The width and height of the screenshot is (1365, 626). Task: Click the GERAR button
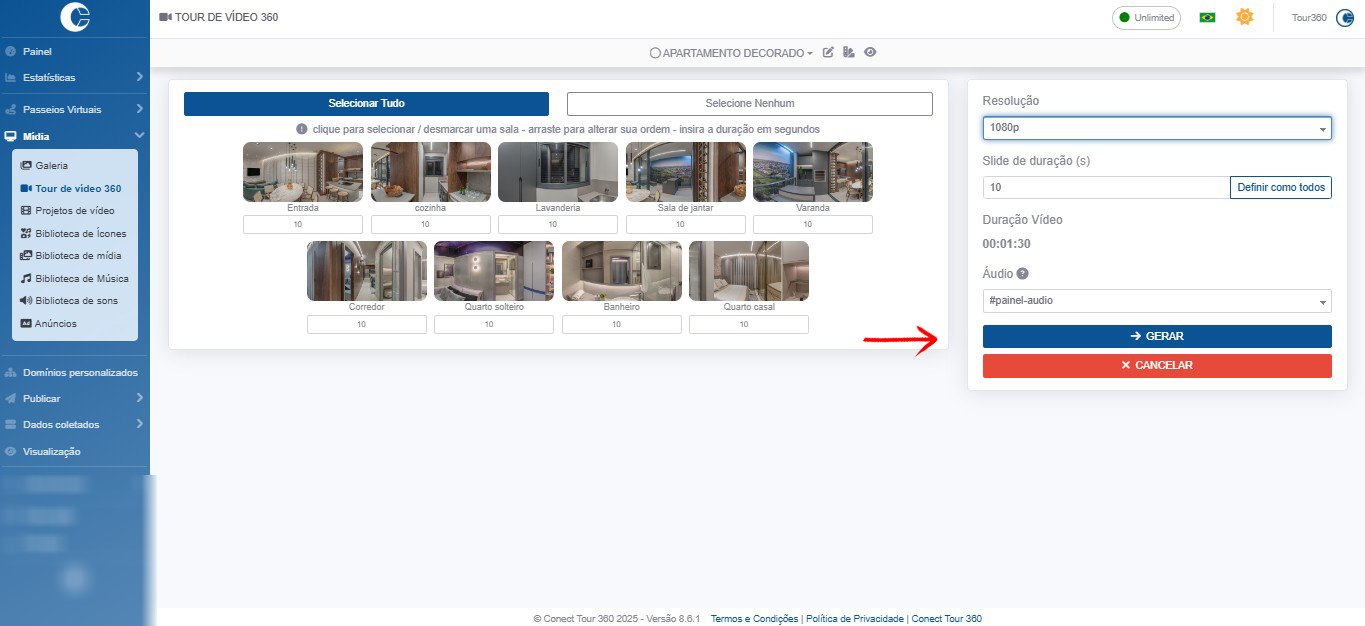click(1156, 336)
